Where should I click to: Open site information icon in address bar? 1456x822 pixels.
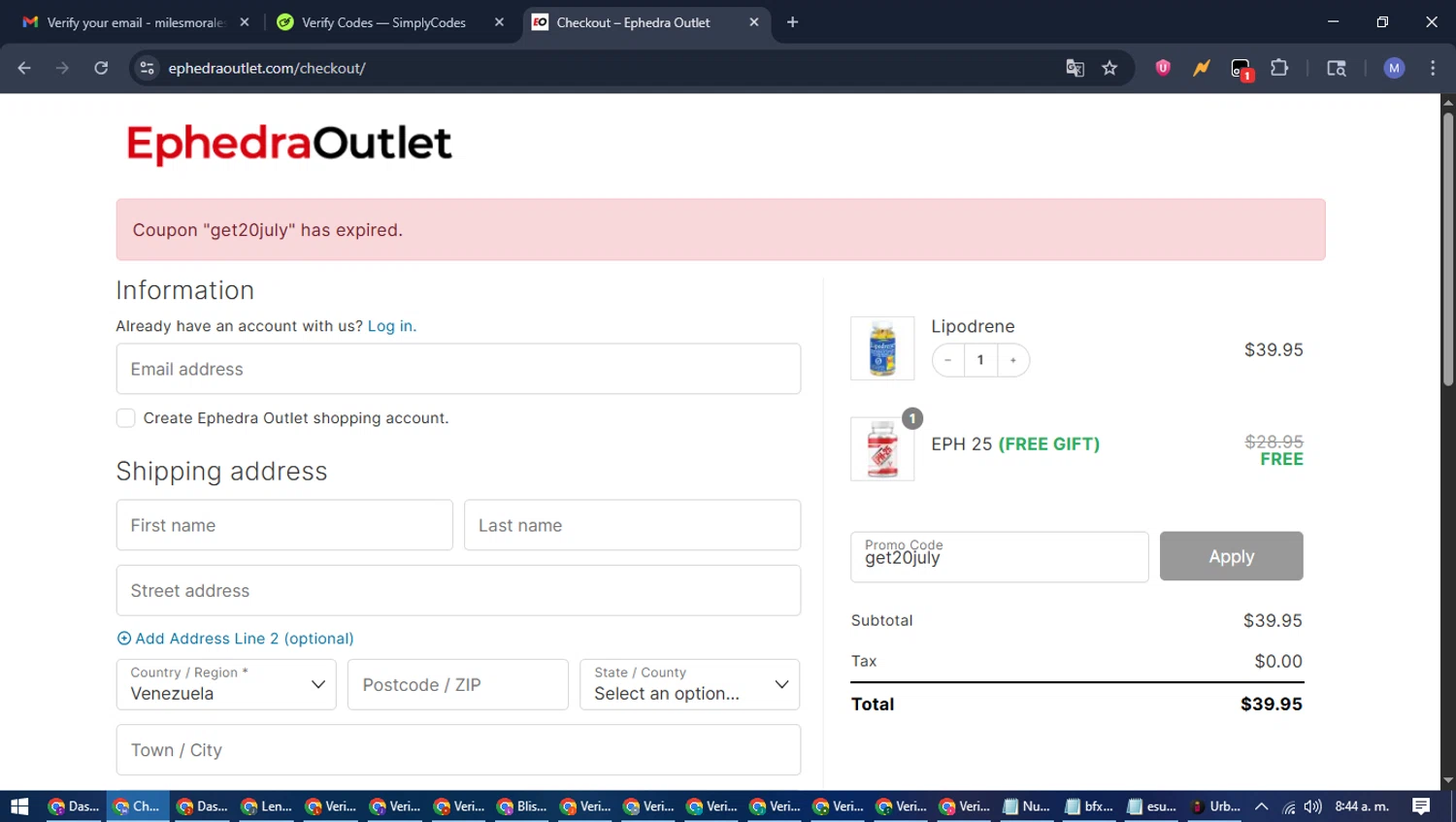click(147, 68)
